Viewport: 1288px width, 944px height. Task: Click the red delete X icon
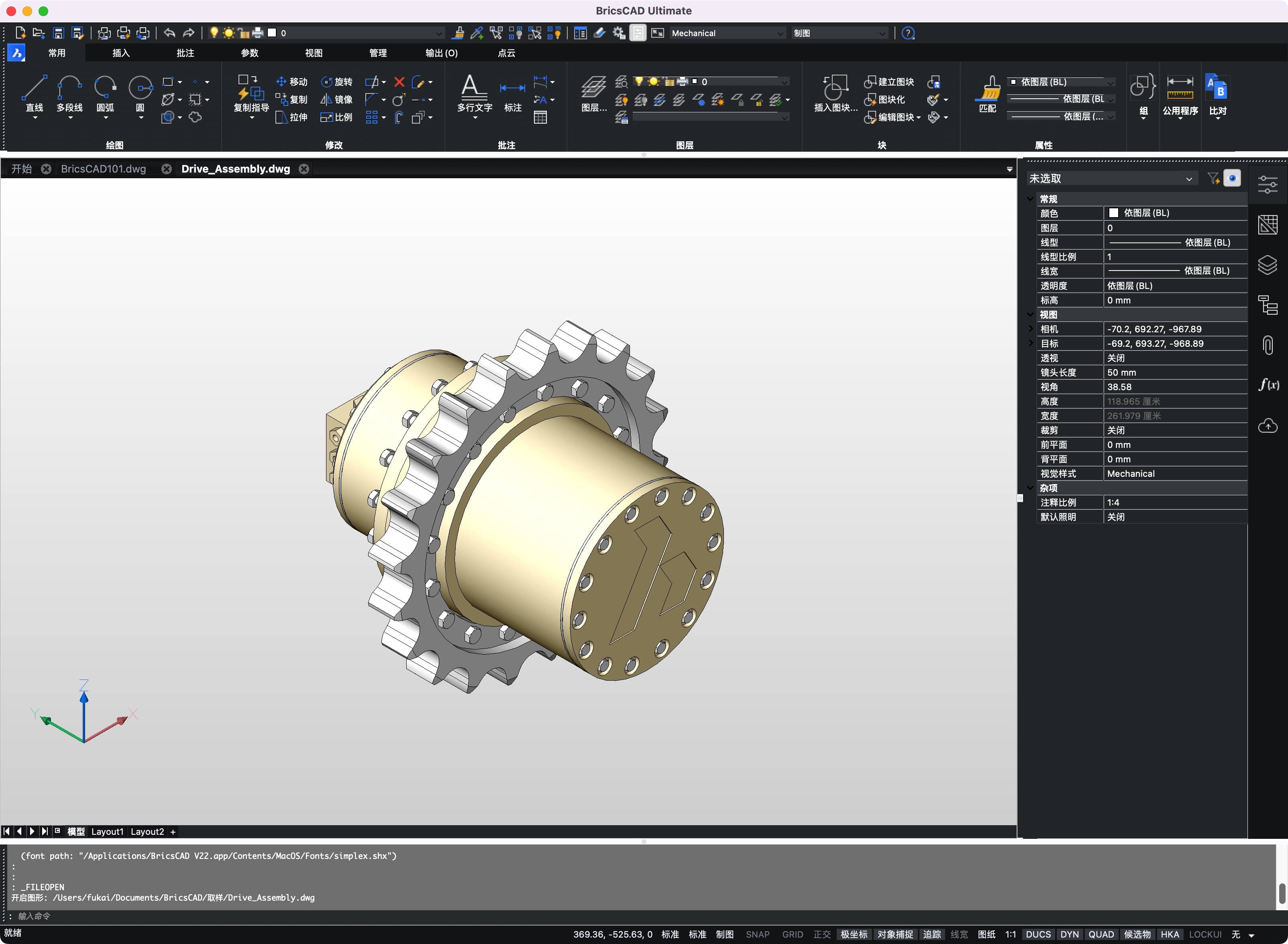click(399, 82)
